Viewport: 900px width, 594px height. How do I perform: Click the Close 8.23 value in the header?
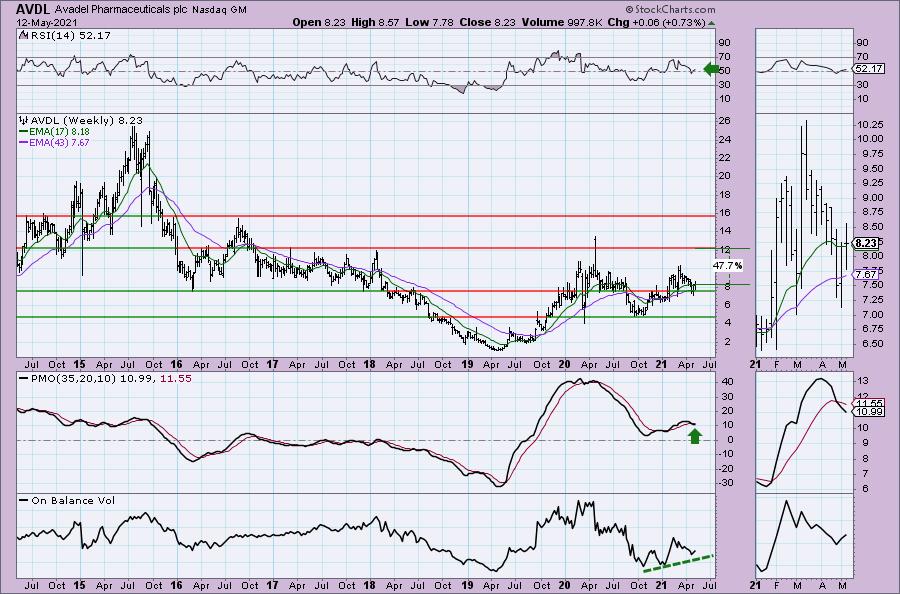[x=487, y=22]
